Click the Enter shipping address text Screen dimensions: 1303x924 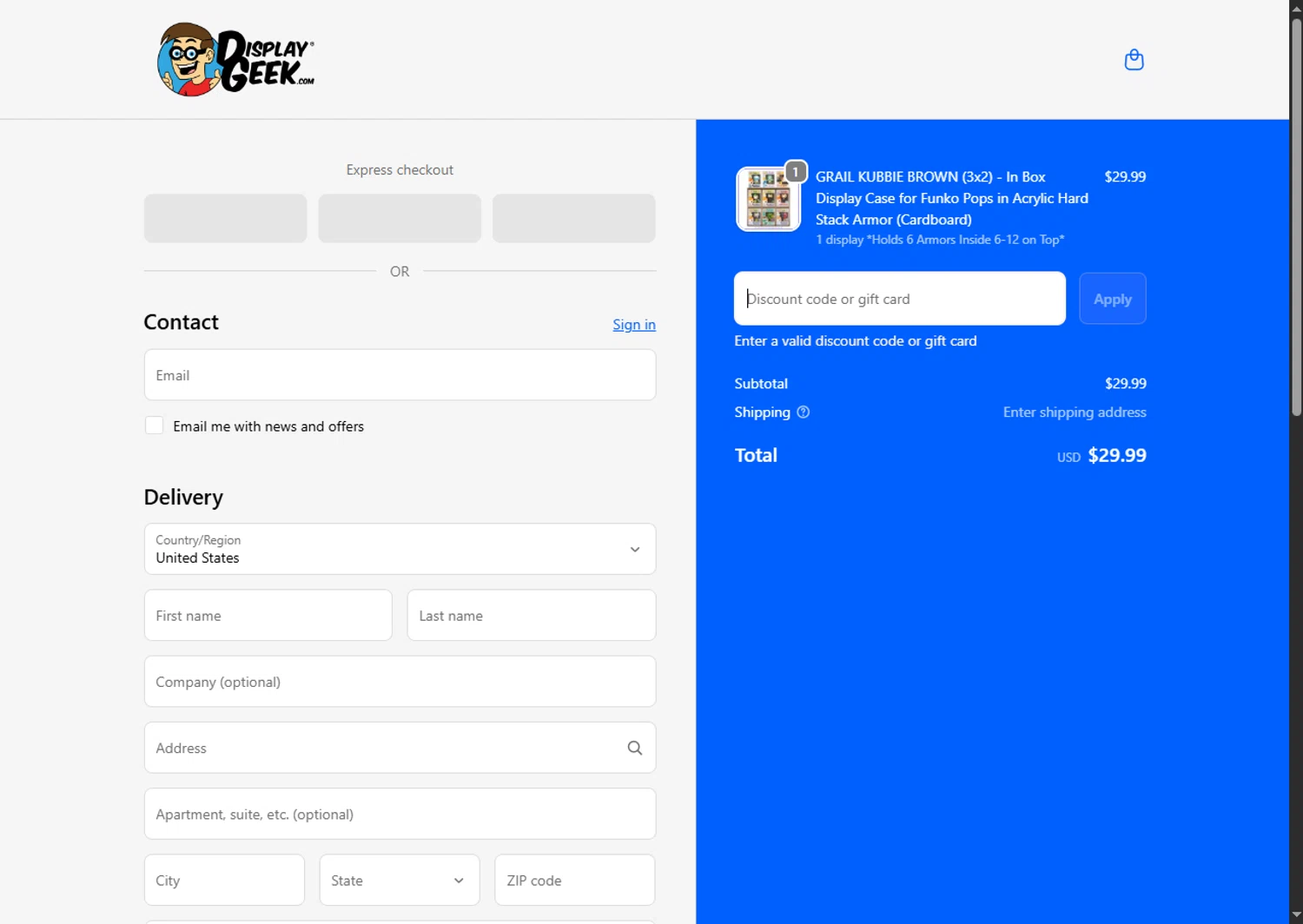(x=1075, y=412)
